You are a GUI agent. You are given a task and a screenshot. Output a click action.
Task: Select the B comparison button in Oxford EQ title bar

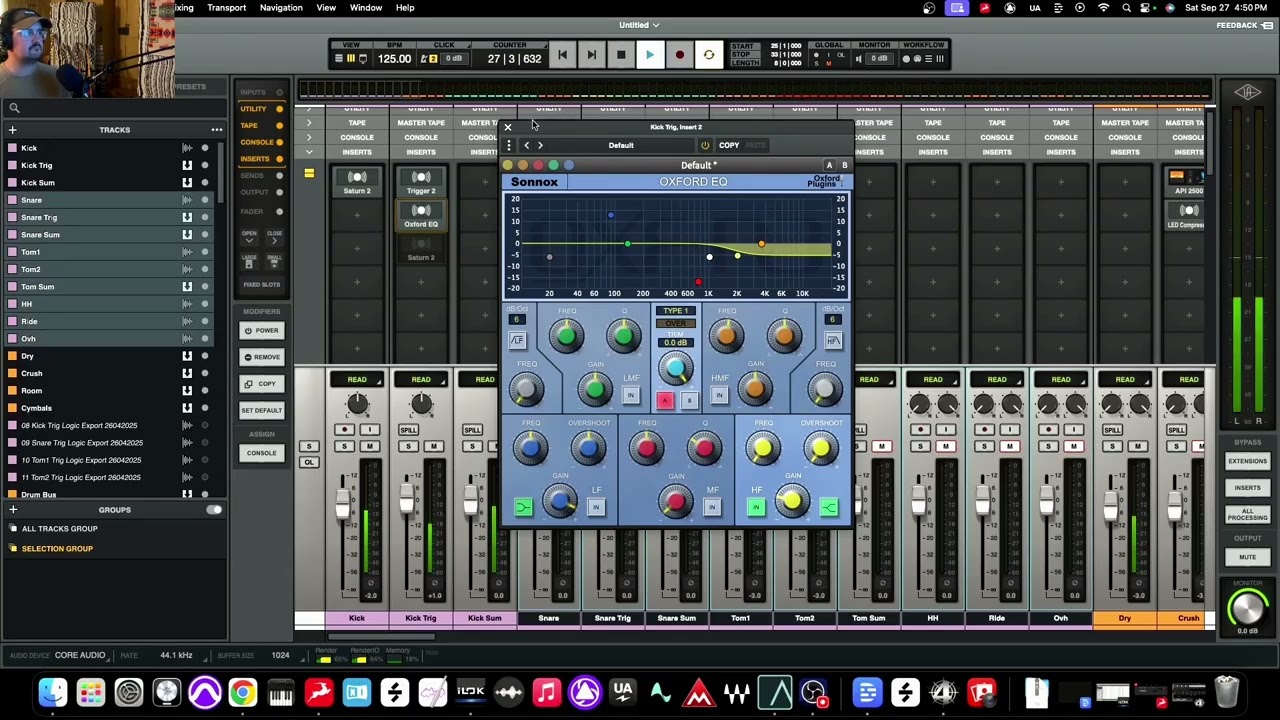pos(844,165)
